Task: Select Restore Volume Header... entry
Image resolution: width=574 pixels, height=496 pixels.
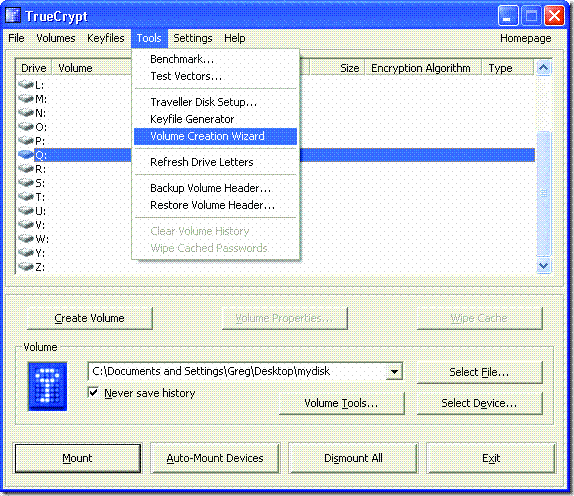Action: 216,205
